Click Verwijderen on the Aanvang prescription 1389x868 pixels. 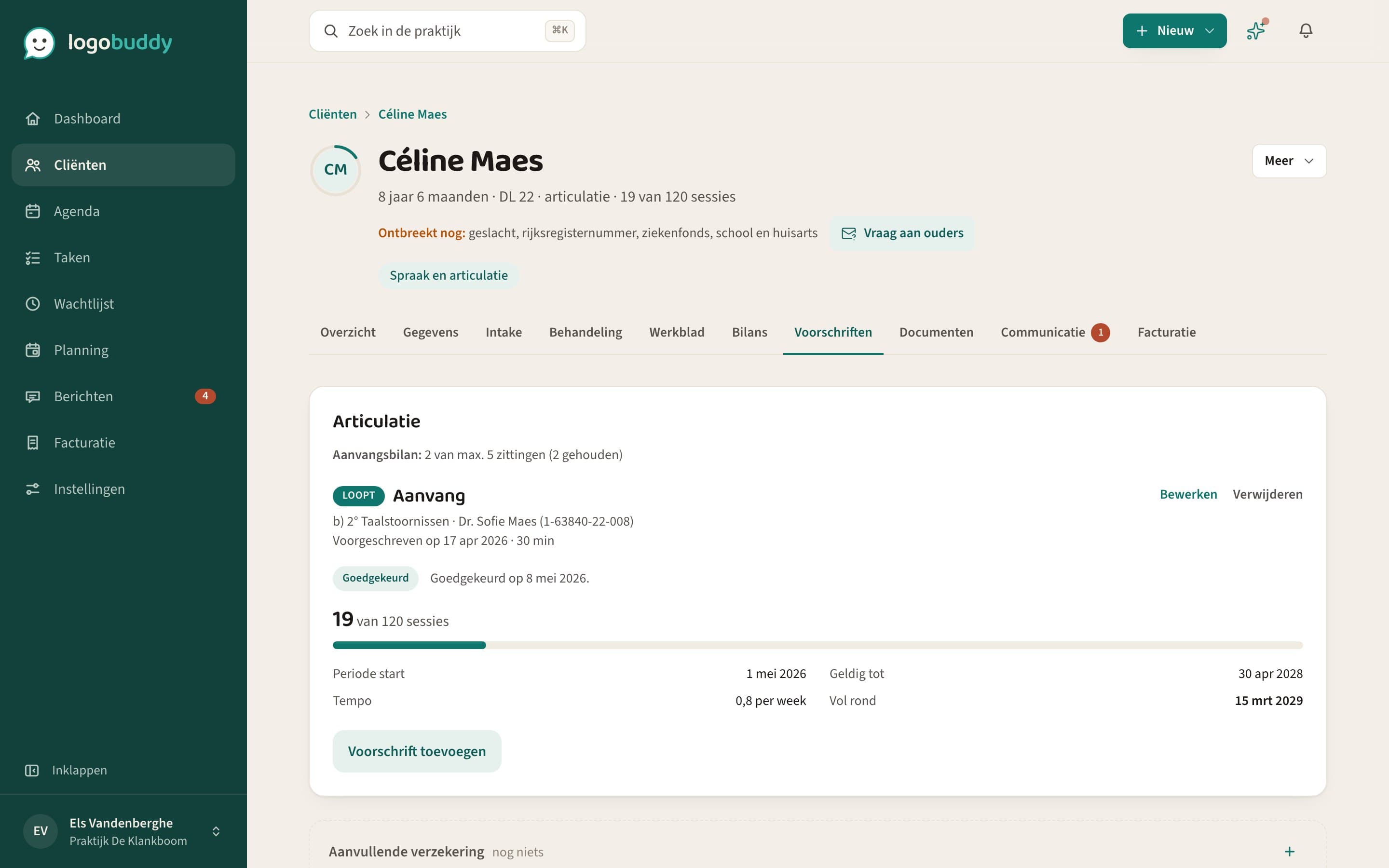pos(1267,494)
